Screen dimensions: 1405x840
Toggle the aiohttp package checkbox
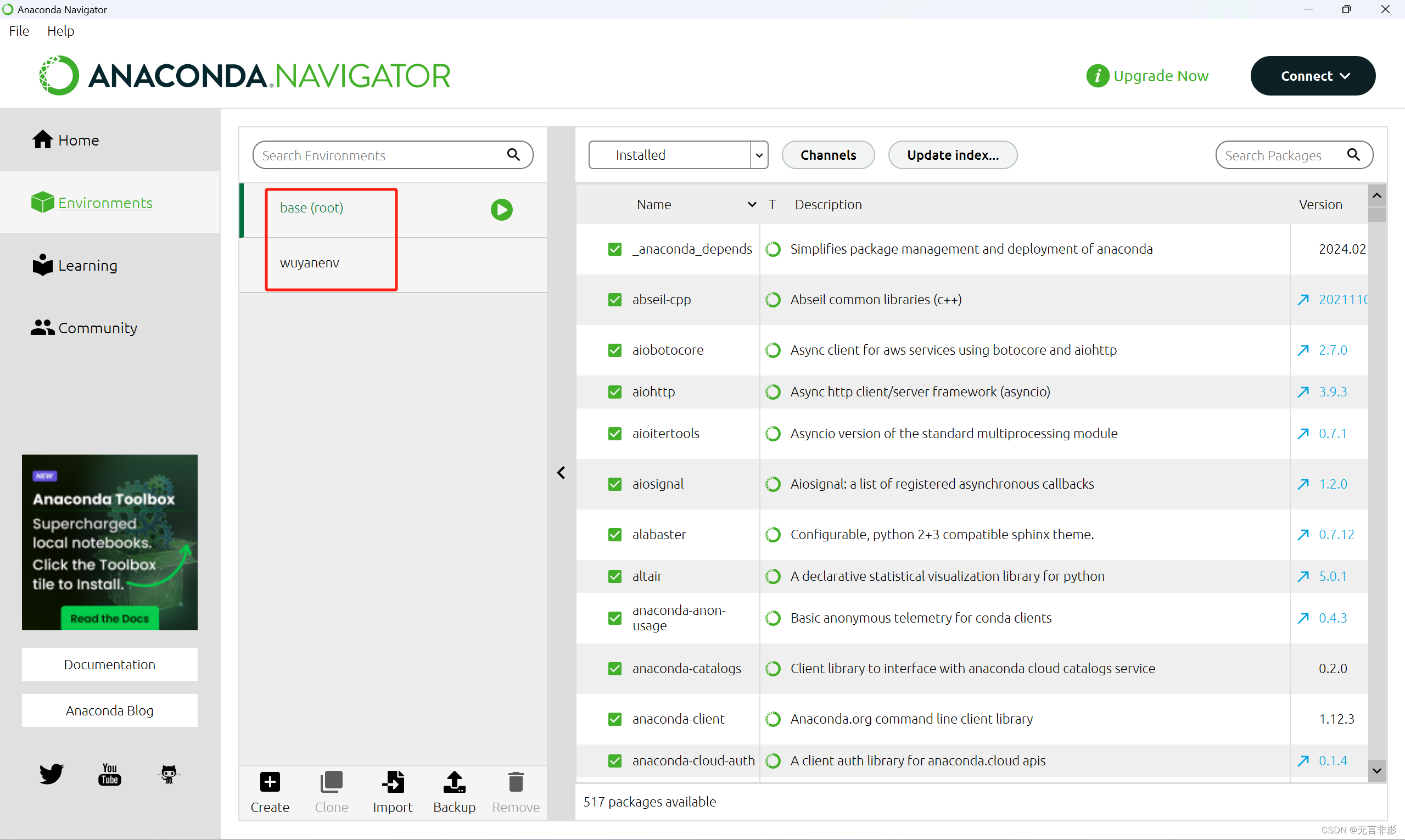point(615,391)
